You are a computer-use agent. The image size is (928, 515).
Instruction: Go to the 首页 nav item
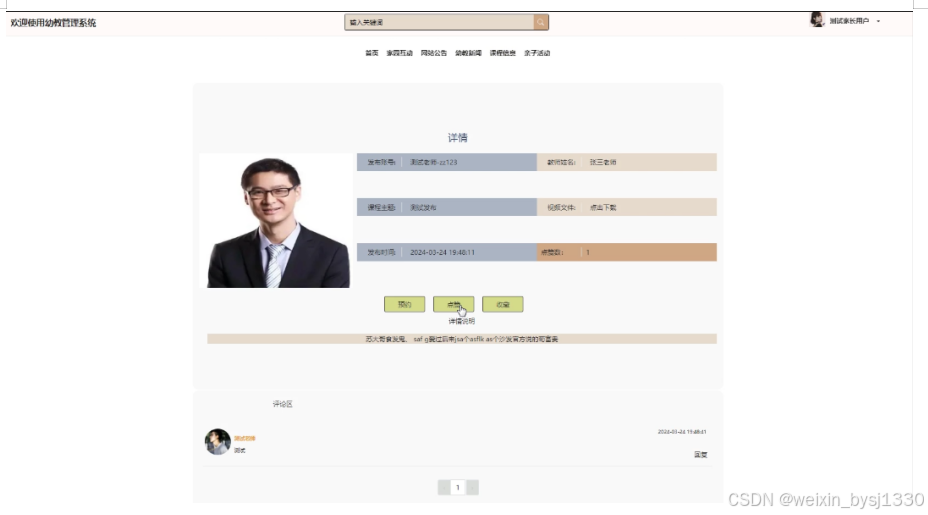click(x=372, y=53)
